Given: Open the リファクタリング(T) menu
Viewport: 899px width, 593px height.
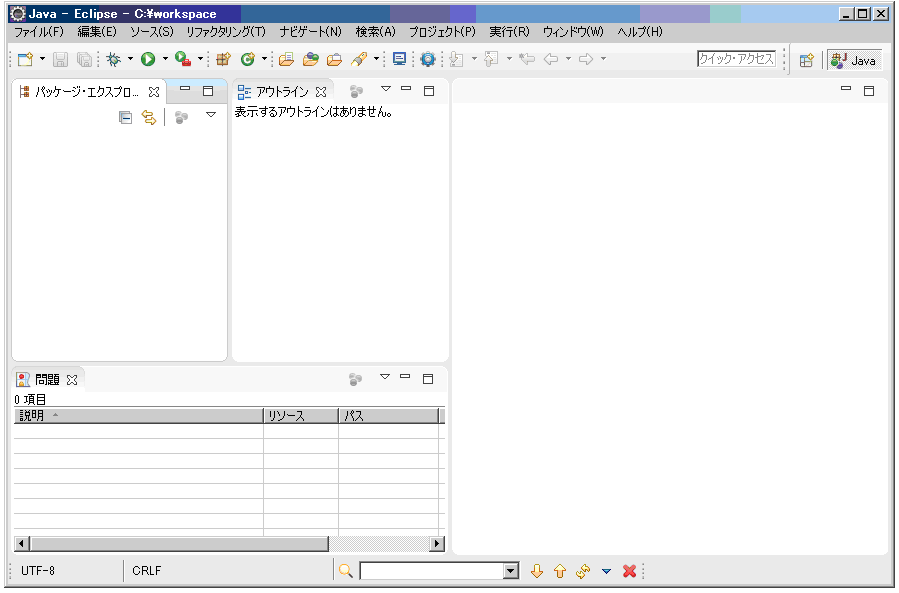Looking at the screenshot, I should click(x=226, y=32).
